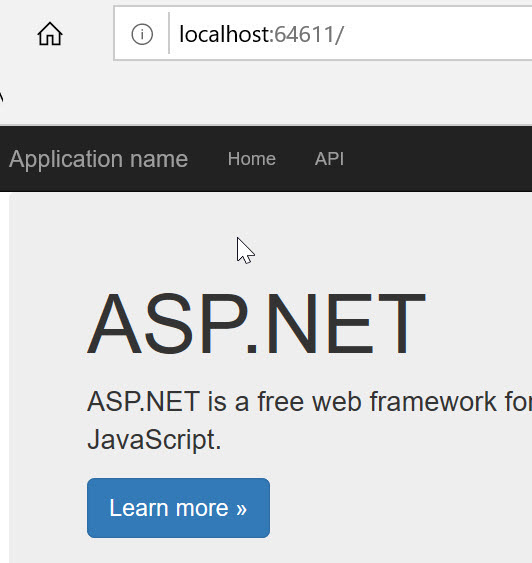This screenshot has height=563, width=532.
Task: Open the Home navigation item
Action: click(252, 159)
